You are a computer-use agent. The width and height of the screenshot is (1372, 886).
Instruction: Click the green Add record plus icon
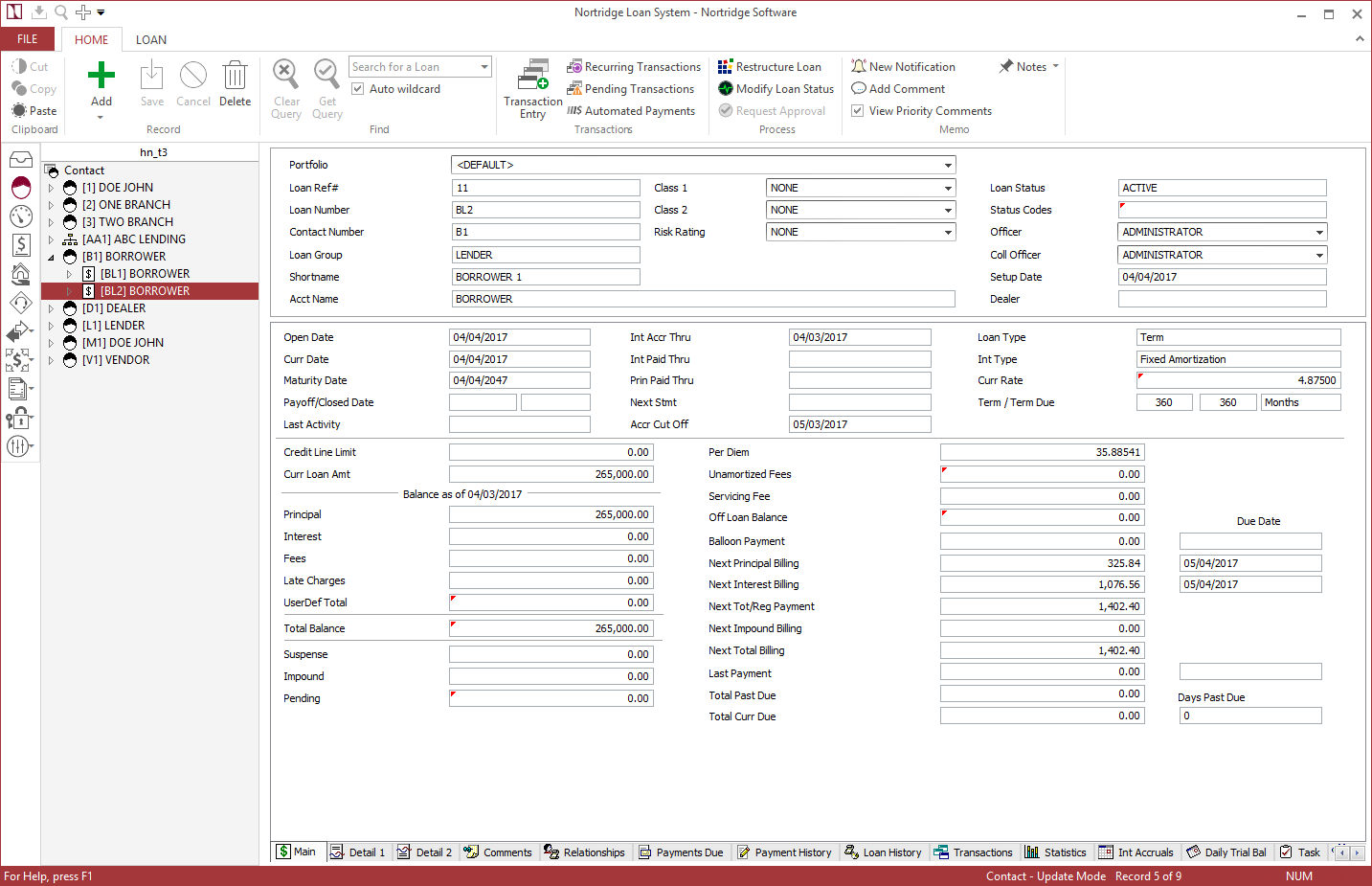click(101, 75)
